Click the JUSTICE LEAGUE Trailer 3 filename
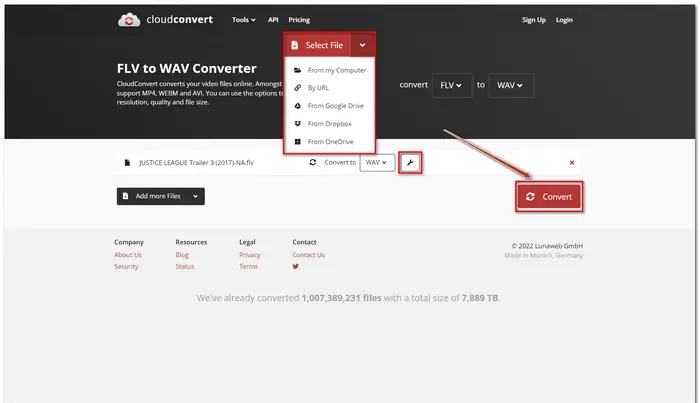 (196, 162)
